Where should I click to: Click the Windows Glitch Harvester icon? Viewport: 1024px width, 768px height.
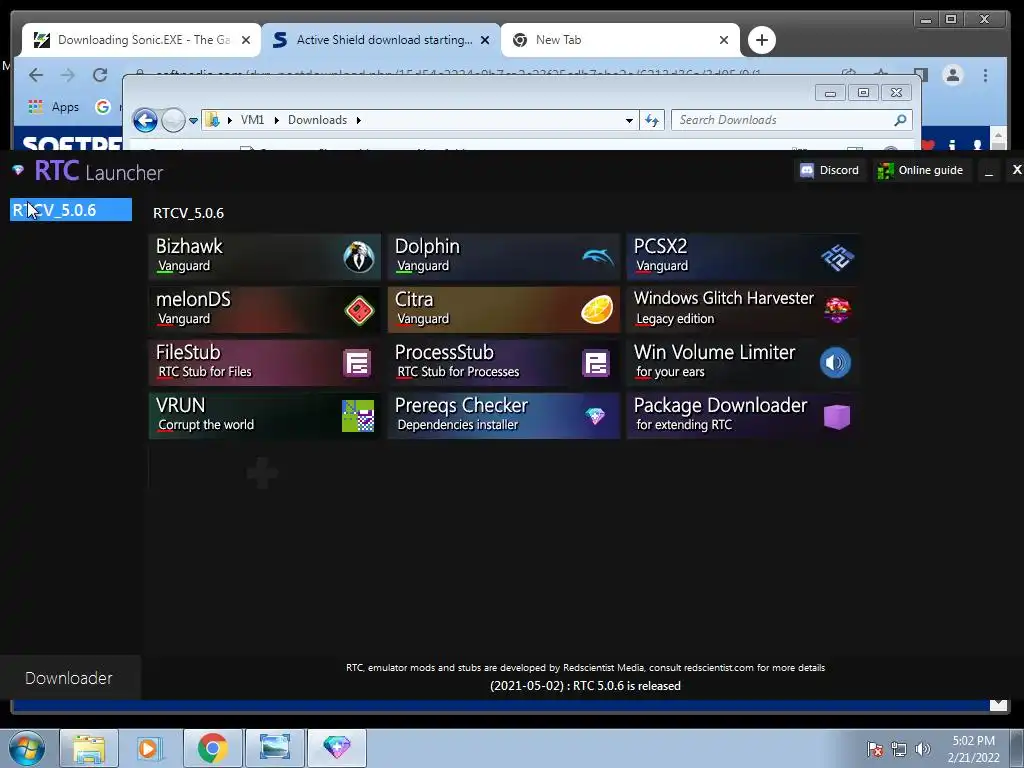tap(837, 310)
